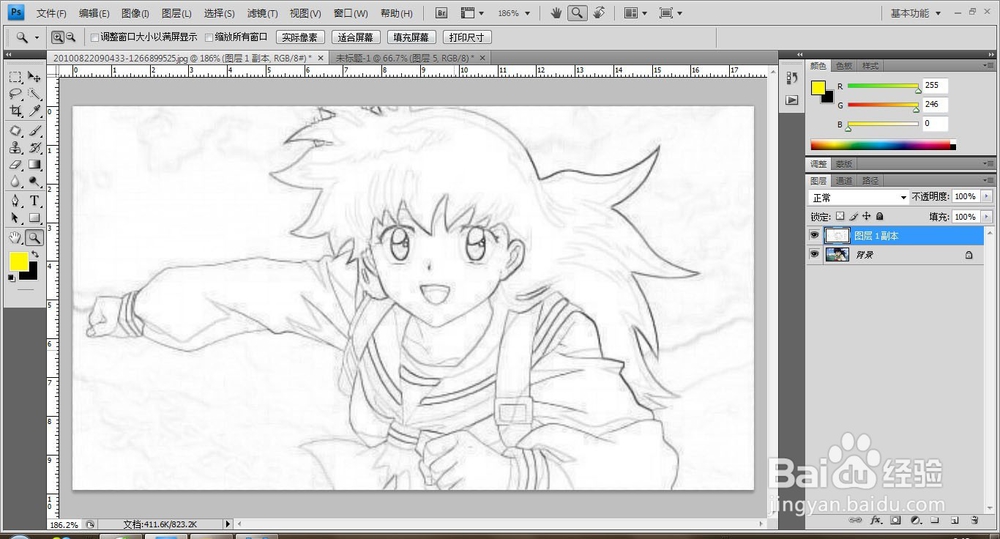Select the Horizontal Type tool
Viewport: 1000px width, 539px height.
click(x=34, y=201)
